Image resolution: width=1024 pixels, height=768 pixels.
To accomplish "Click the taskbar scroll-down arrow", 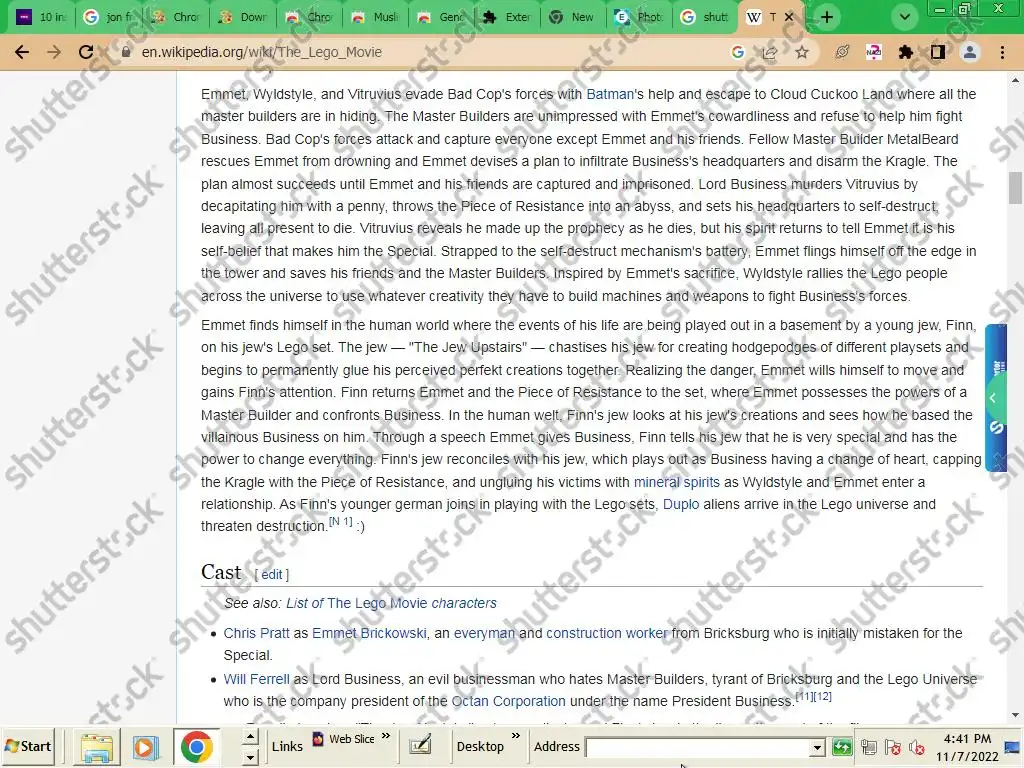I will pos(250,757).
